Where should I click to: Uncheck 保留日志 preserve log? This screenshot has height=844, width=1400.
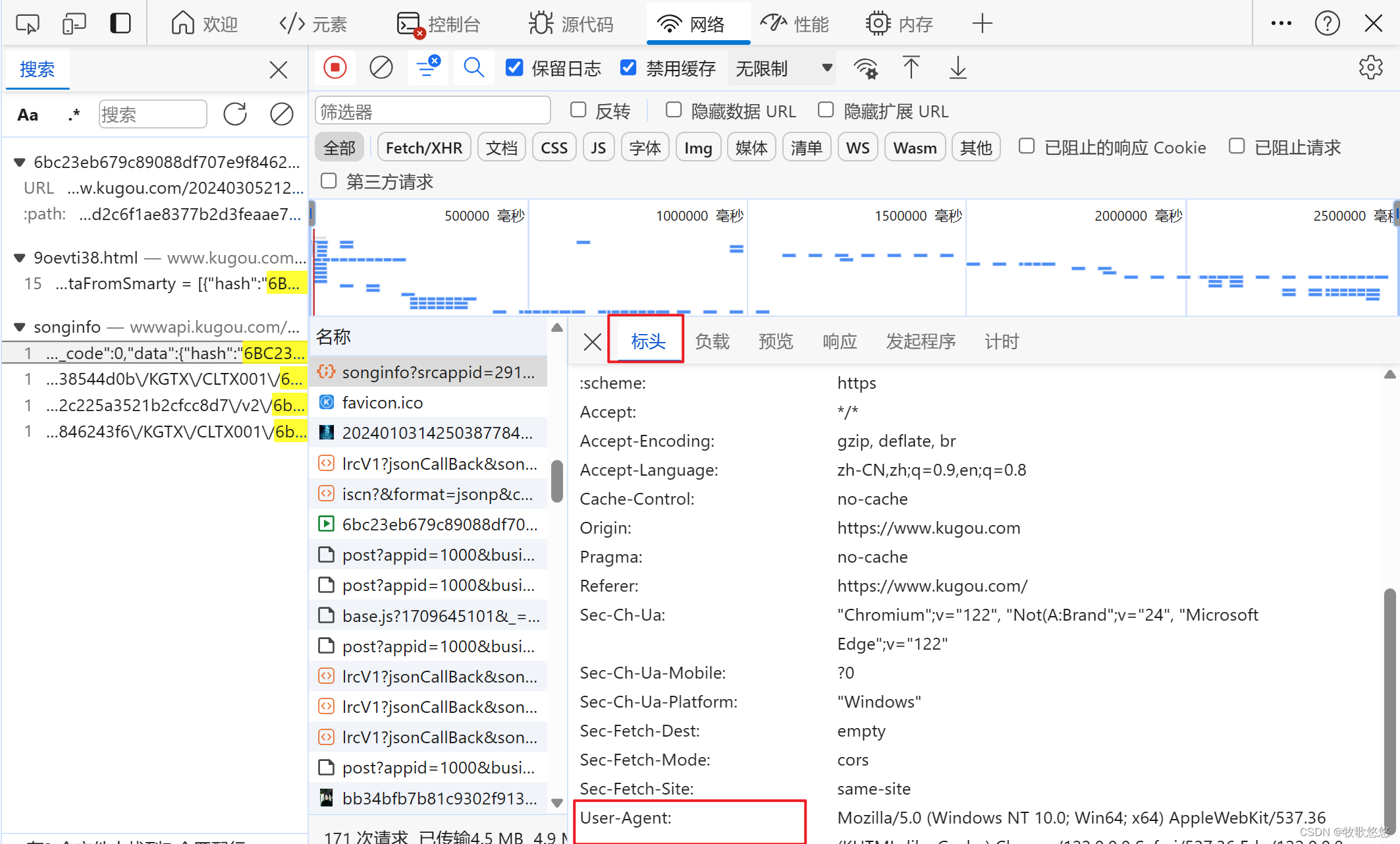click(514, 68)
